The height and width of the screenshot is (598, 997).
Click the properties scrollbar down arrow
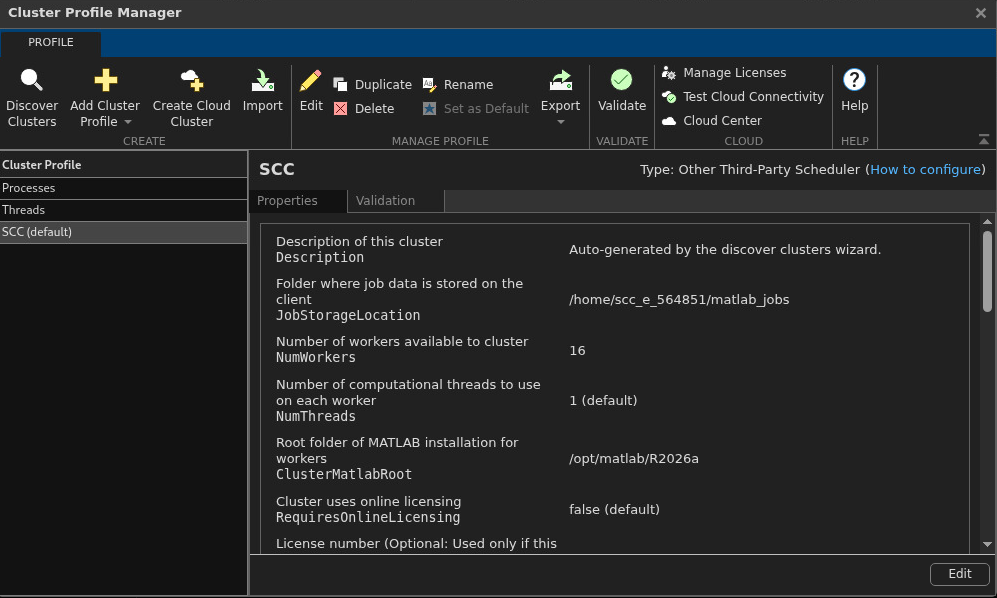click(x=987, y=544)
